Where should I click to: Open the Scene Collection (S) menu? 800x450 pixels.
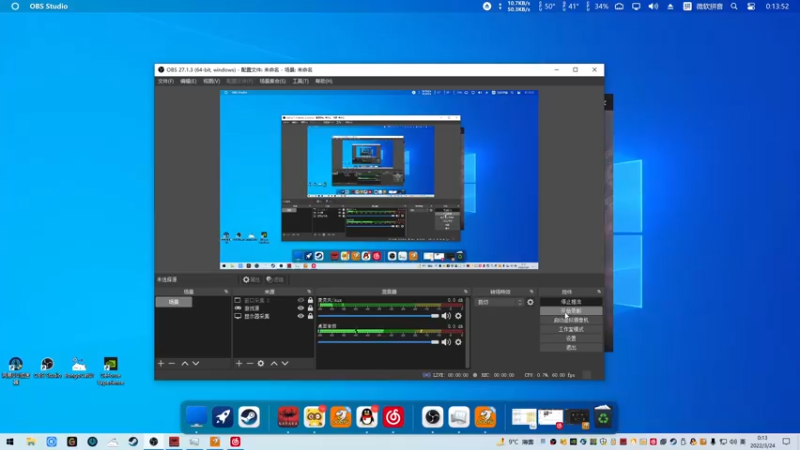pos(272,81)
